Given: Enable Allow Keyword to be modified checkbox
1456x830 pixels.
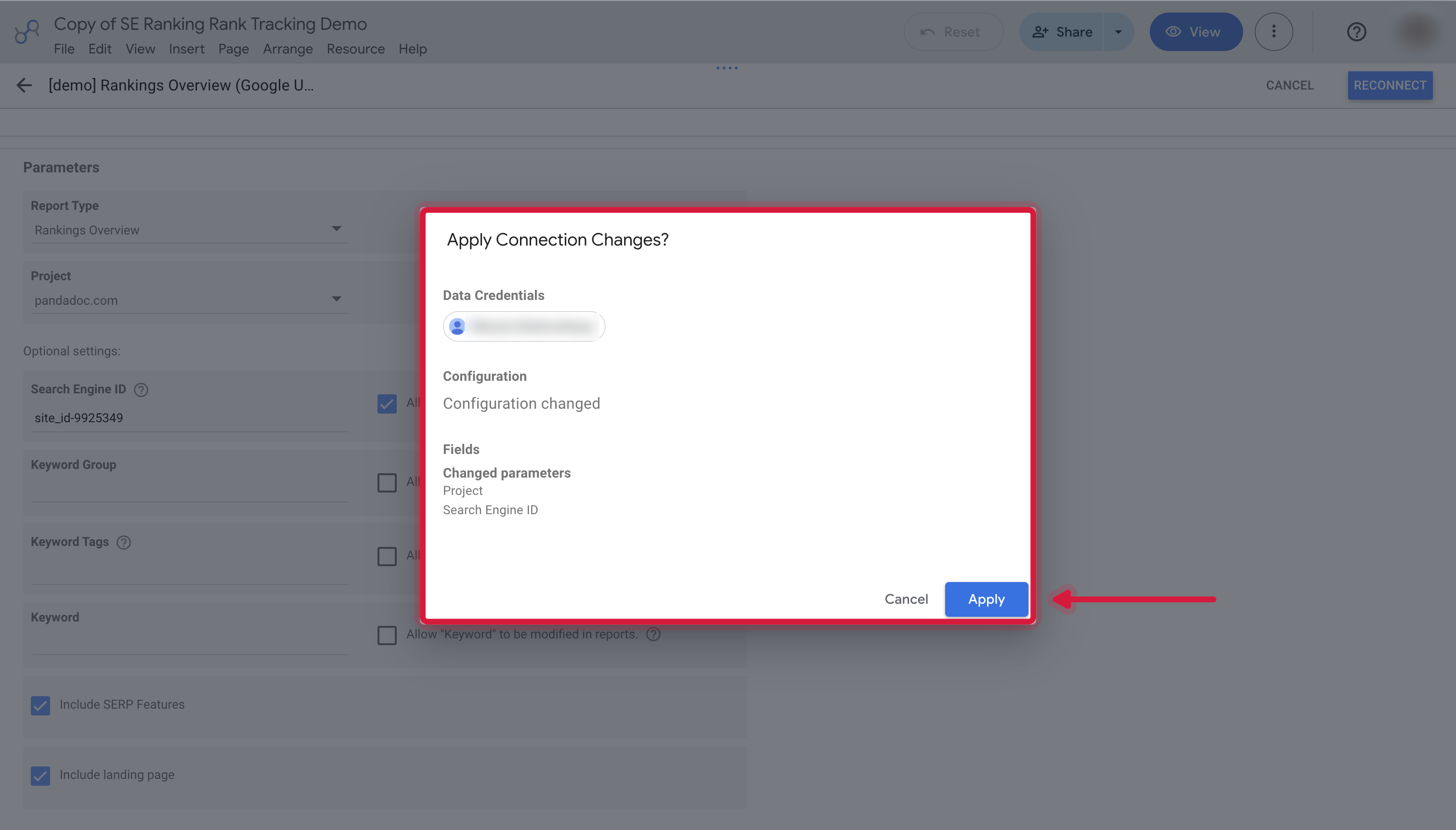Looking at the screenshot, I should (x=387, y=635).
